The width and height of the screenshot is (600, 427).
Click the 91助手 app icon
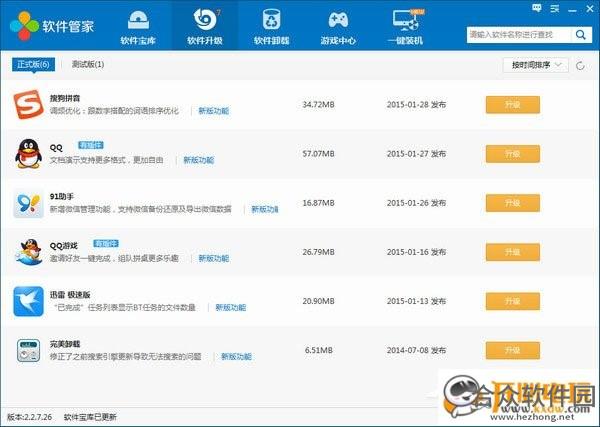tap(28, 203)
